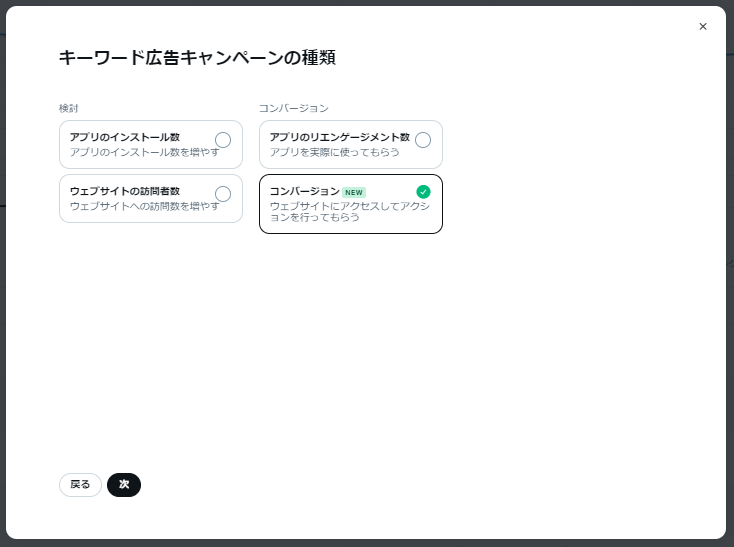
Task: Click the NEW badge beside コンバージョン
Action: coord(354,192)
